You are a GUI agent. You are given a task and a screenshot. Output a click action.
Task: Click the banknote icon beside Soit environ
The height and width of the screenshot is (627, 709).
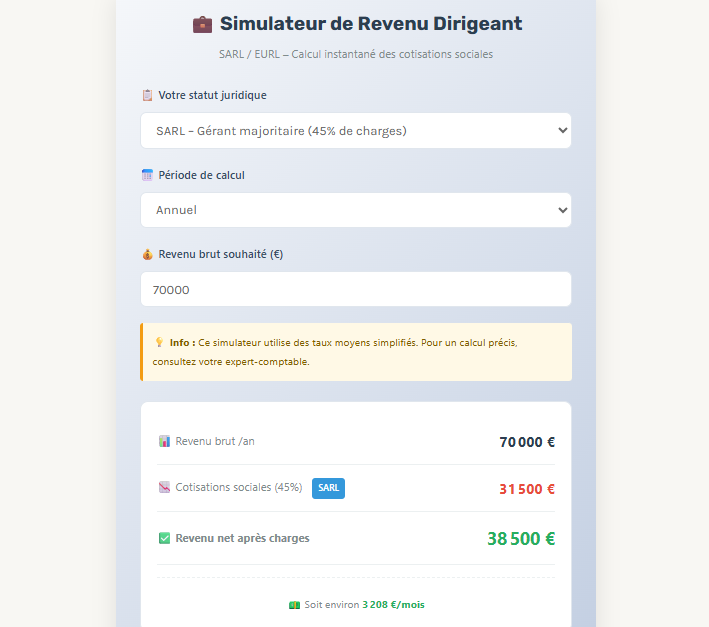point(294,605)
